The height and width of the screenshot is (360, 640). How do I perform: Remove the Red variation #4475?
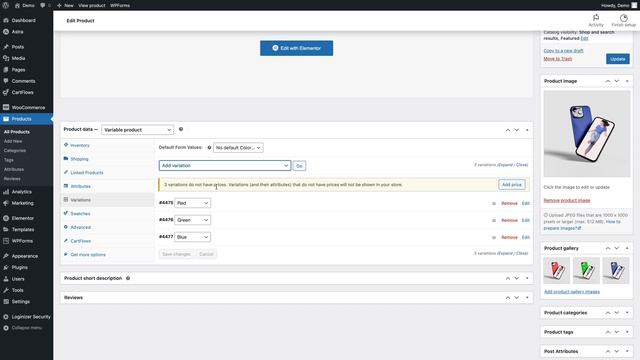509,203
